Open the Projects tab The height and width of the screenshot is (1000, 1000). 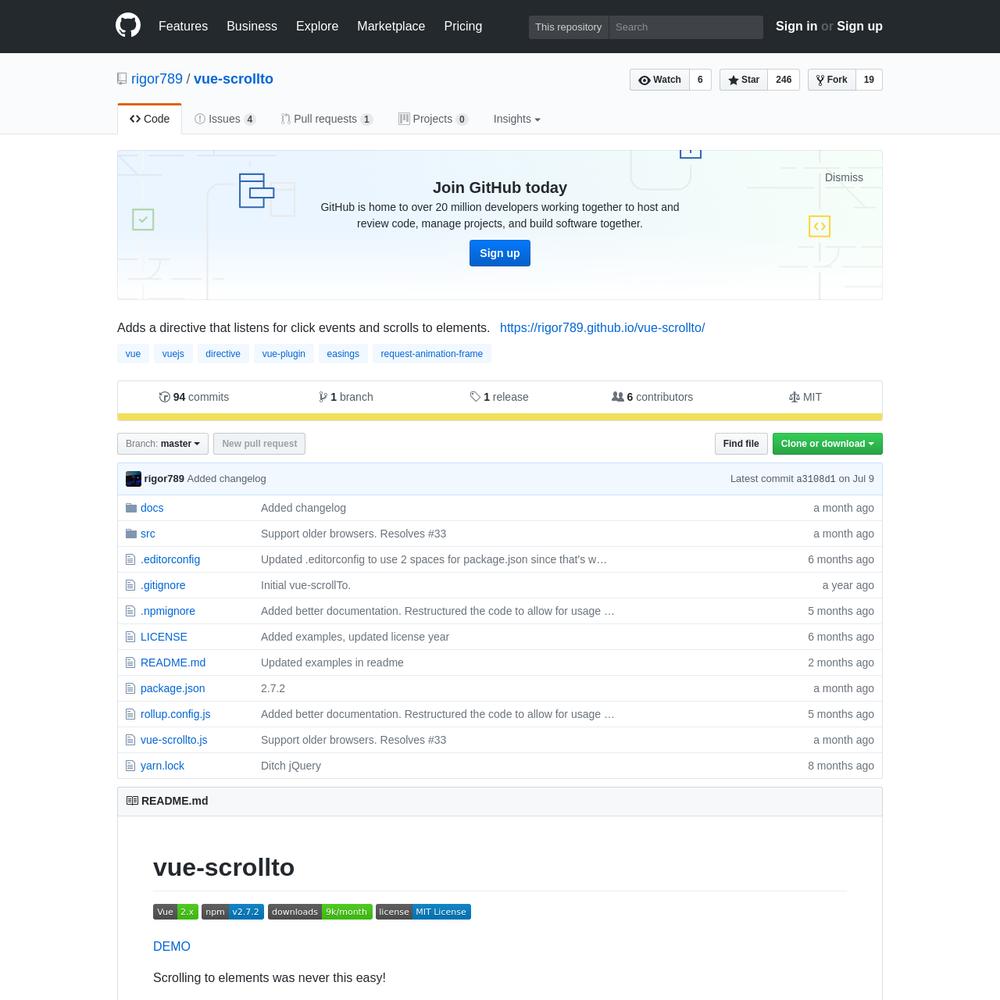[x=432, y=119]
